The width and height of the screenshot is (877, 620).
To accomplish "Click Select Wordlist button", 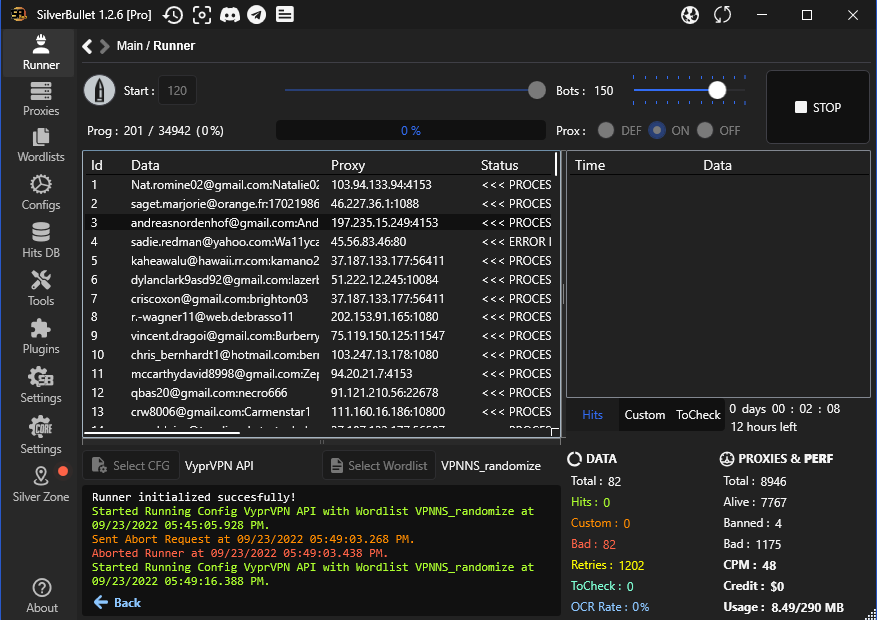I will [x=379, y=466].
